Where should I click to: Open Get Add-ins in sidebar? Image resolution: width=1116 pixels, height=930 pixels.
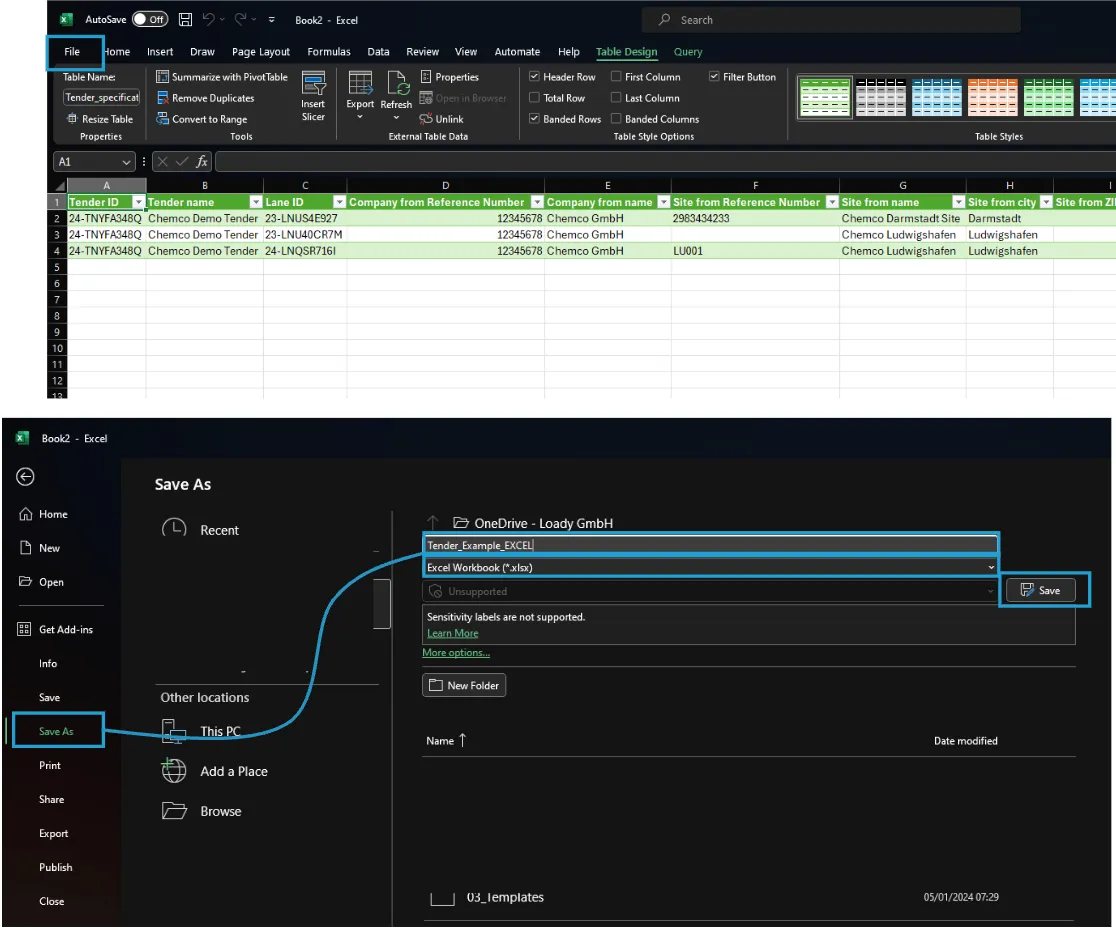[x=56, y=630]
